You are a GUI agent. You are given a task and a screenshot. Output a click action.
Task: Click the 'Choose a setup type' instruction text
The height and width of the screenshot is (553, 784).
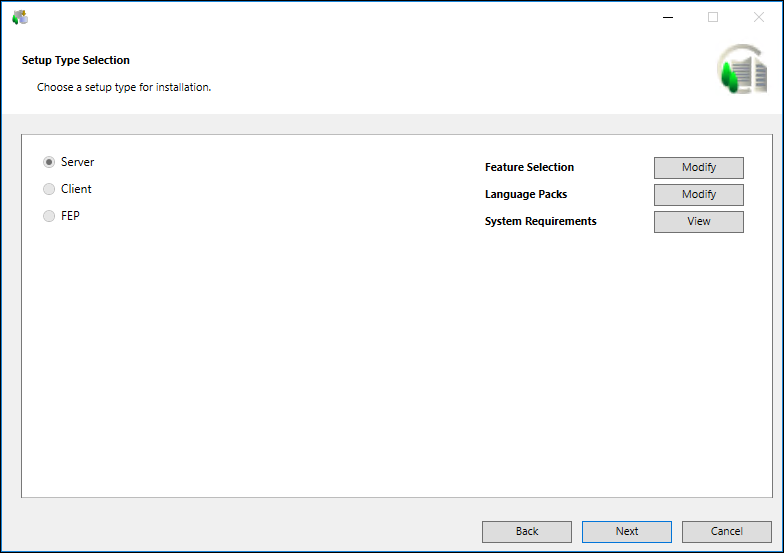124,88
